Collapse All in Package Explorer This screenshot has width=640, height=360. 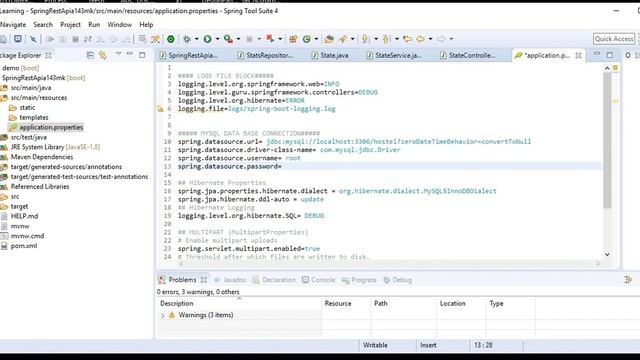click(x=90, y=55)
